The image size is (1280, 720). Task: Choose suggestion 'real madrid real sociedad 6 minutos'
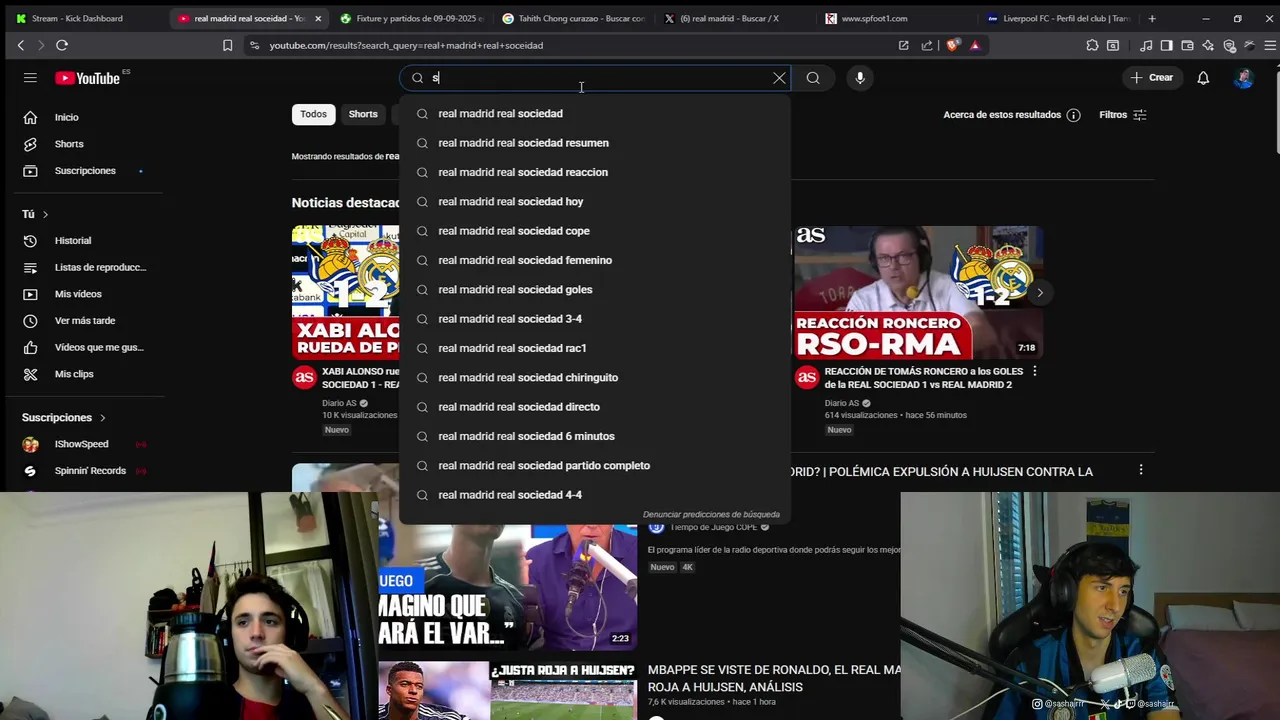(x=595, y=436)
